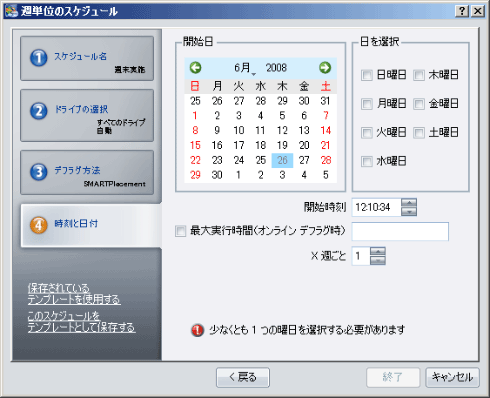Increase X 週ごと value with up spinner
Screen dimensions: 490x398
click(378, 251)
